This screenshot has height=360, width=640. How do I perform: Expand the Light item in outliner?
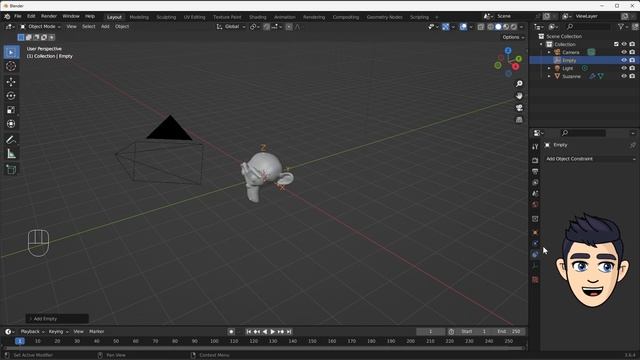[x=549, y=68]
